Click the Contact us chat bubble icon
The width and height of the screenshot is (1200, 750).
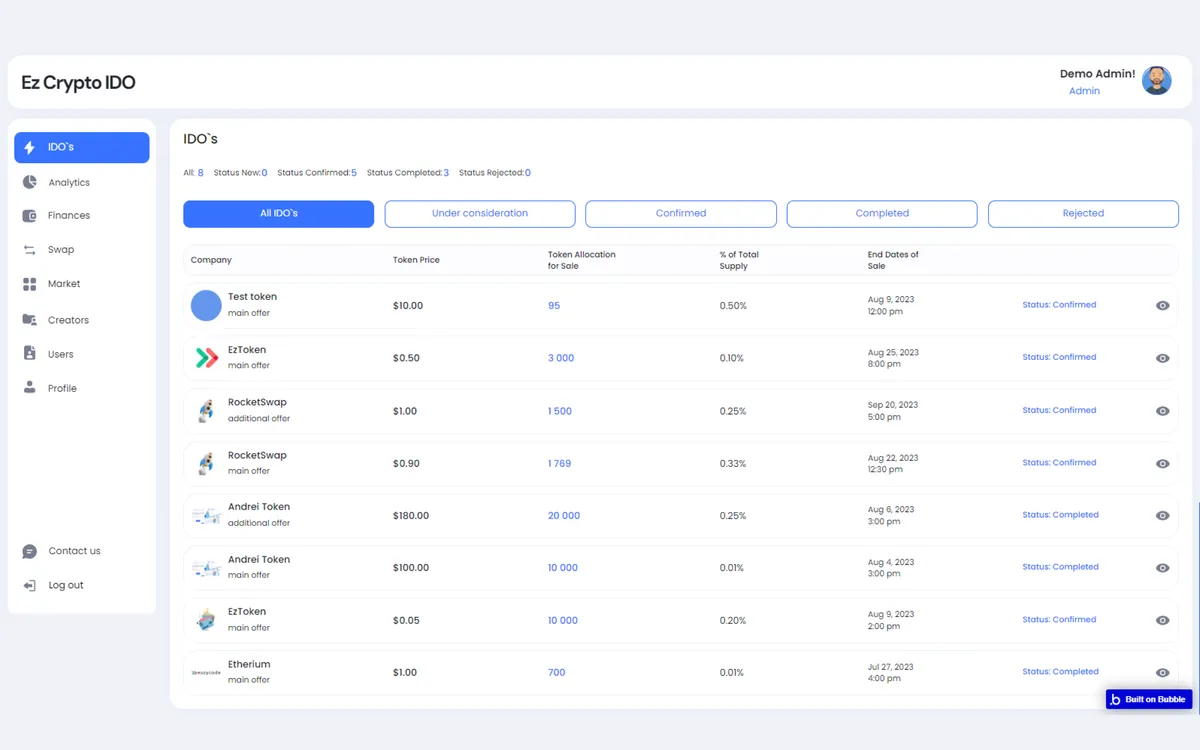(29, 551)
